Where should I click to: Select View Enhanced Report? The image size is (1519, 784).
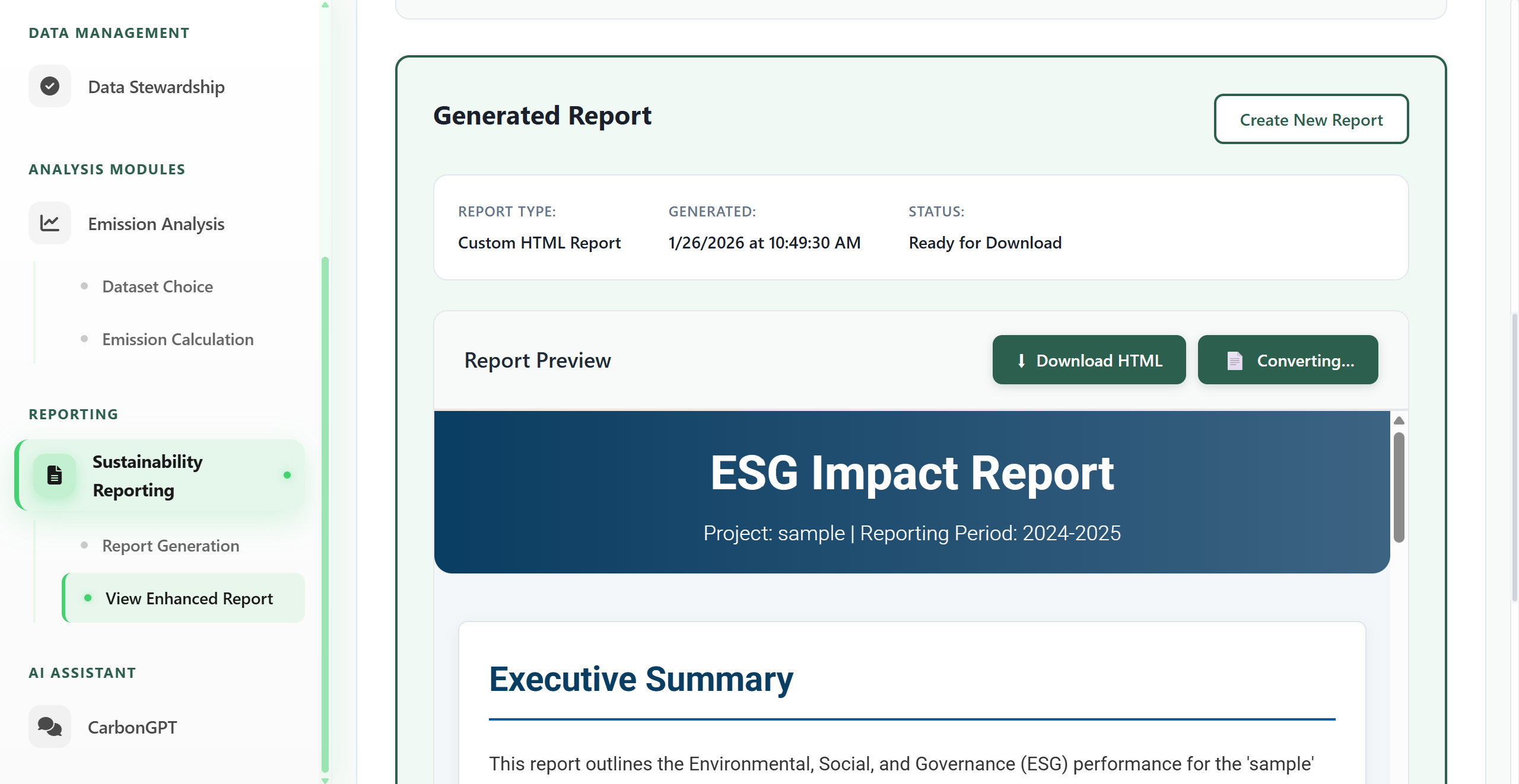click(189, 598)
